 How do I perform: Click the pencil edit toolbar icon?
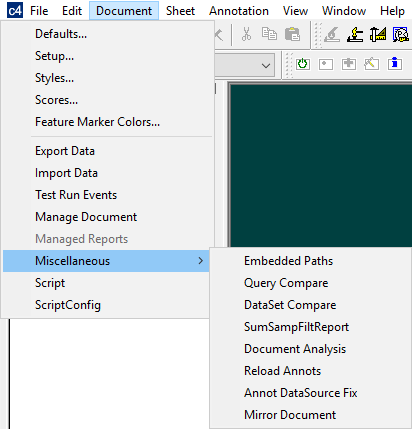coord(371,64)
